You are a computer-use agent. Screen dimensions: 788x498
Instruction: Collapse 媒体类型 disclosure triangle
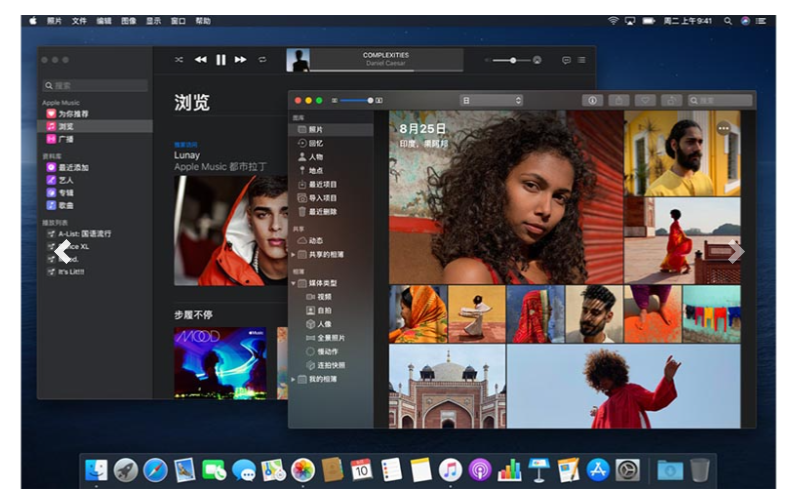click(293, 283)
